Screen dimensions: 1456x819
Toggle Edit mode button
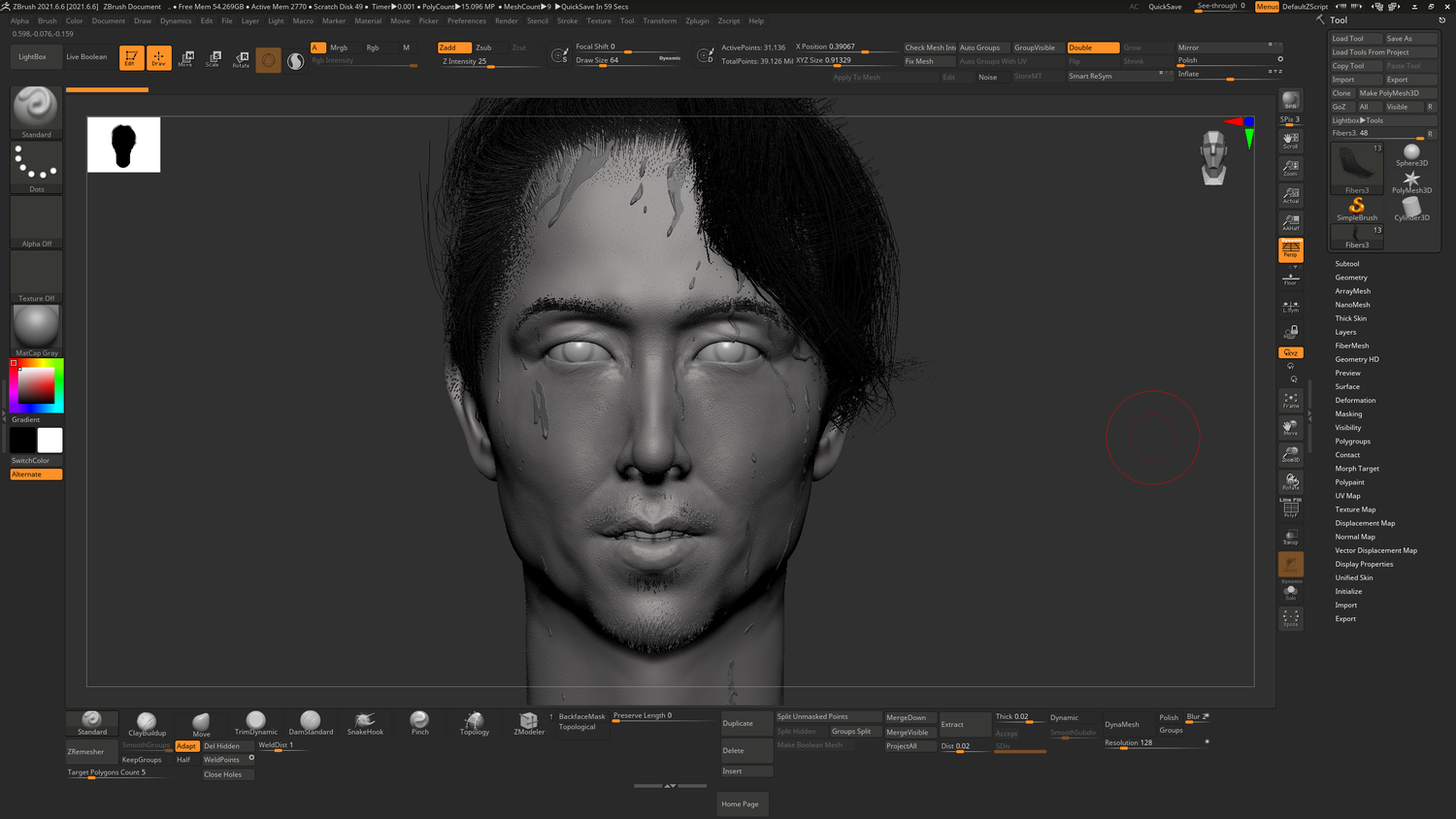131,58
